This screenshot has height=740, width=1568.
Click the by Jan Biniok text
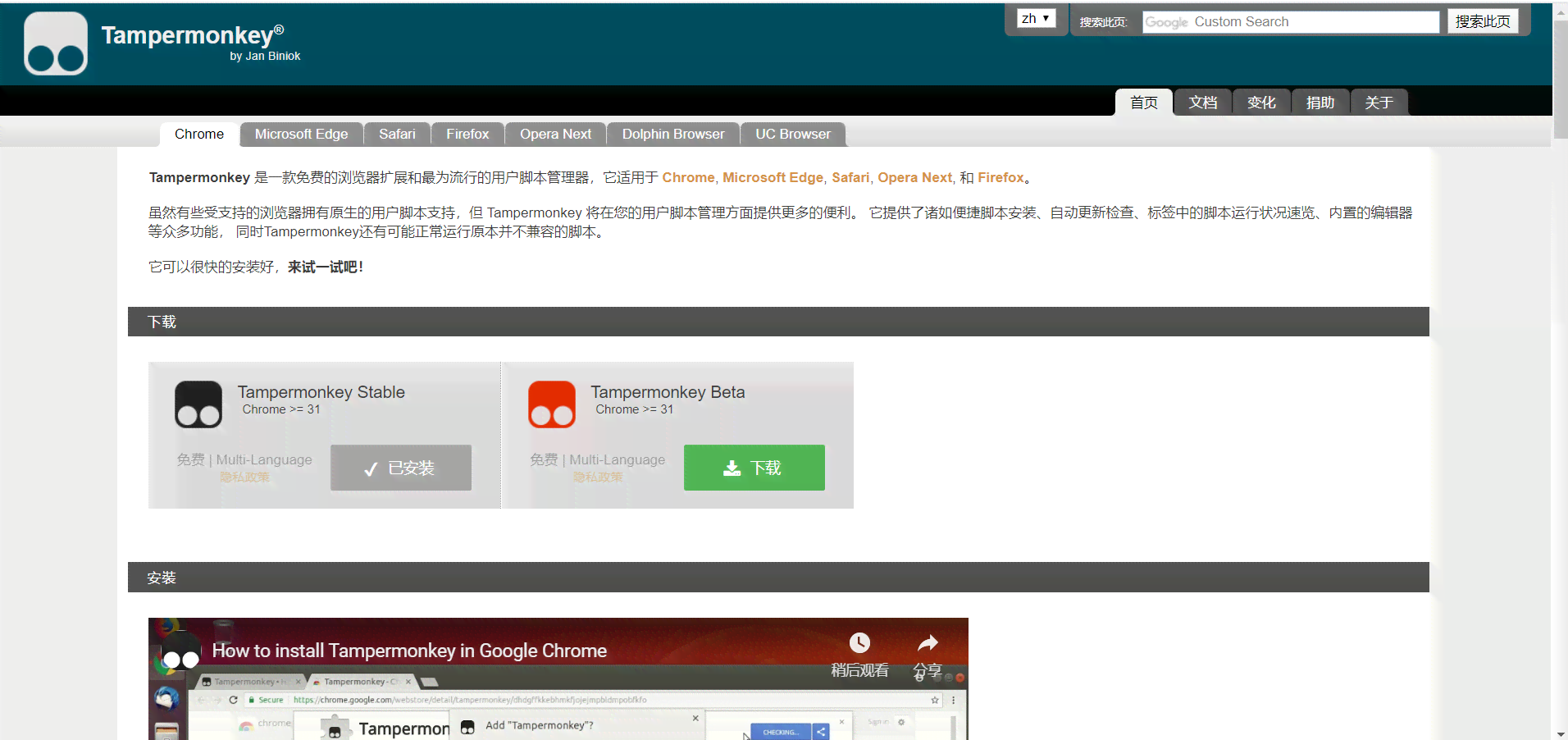click(265, 56)
